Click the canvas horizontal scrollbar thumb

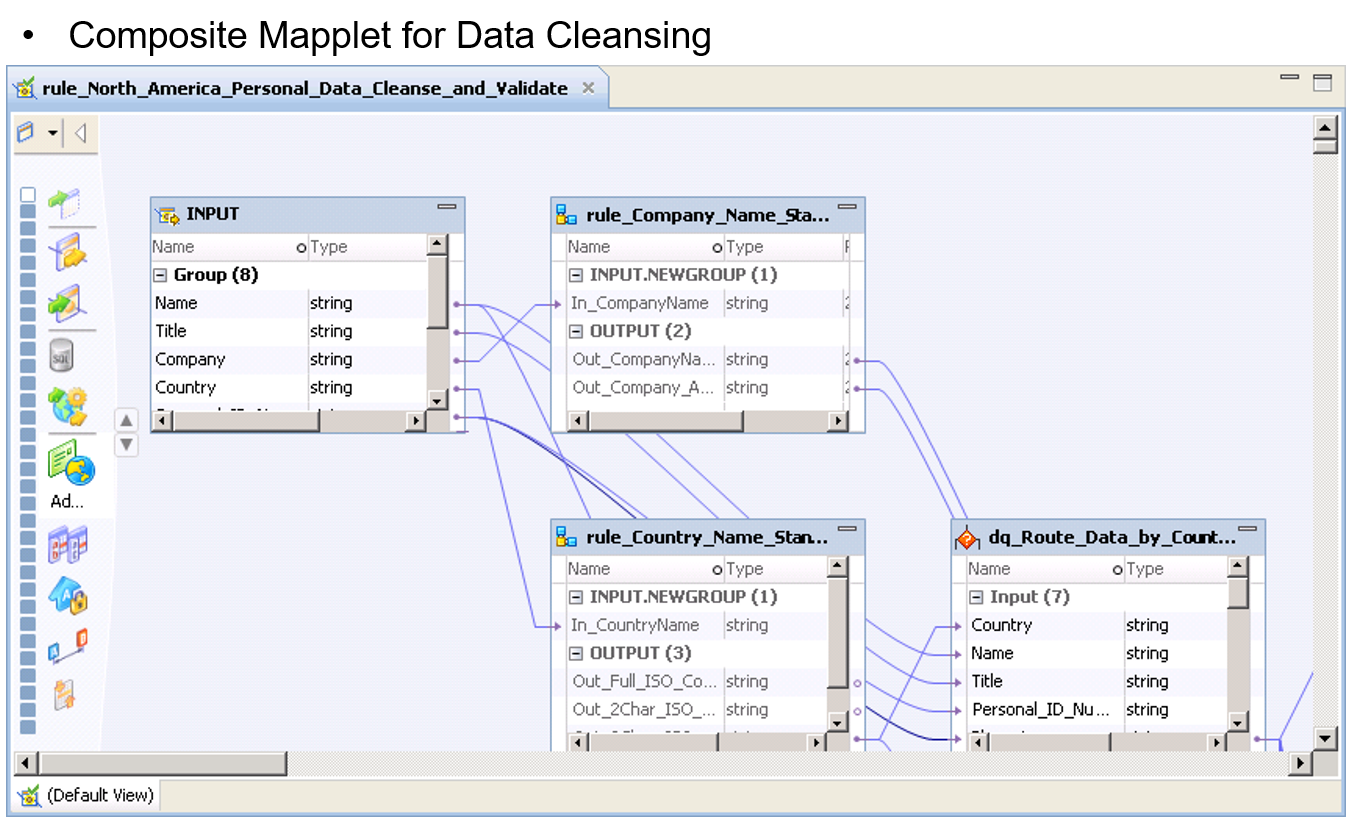coord(162,764)
